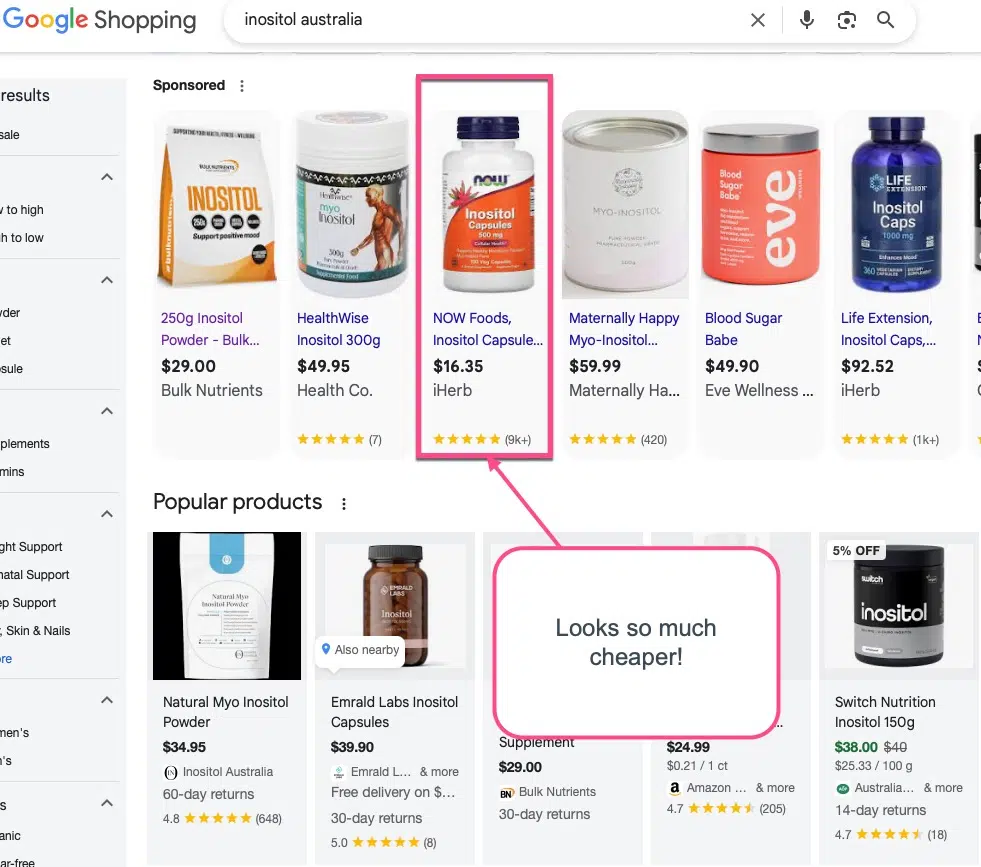The image size is (981, 867).
Task: Collapse the powder/capsule form filter section
Action: click(107, 280)
